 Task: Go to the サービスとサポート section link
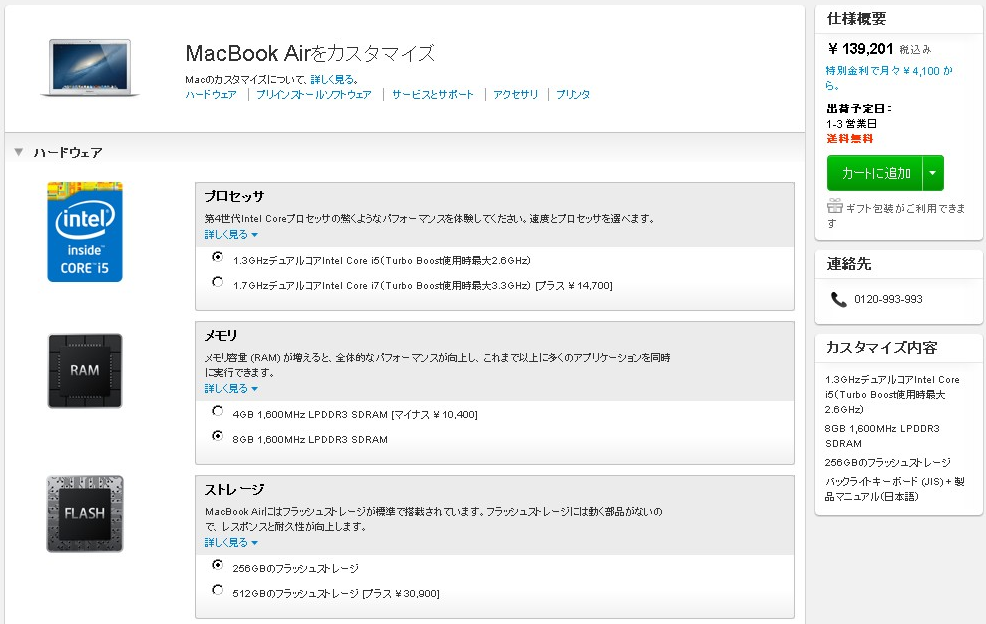click(x=432, y=95)
